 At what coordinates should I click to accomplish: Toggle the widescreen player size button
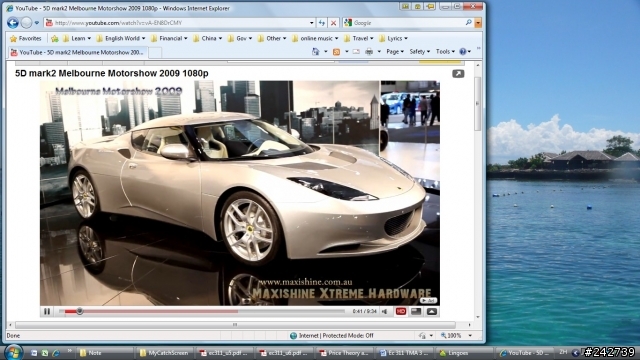pos(416,311)
